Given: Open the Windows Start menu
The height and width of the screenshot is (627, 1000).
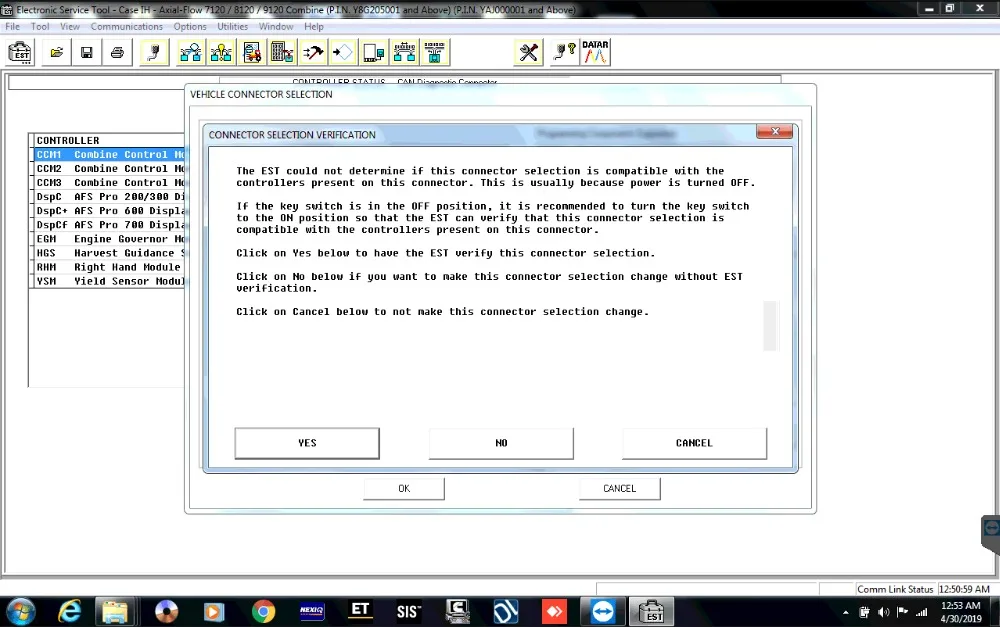Looking at the screenshot, I should point(20,612).
